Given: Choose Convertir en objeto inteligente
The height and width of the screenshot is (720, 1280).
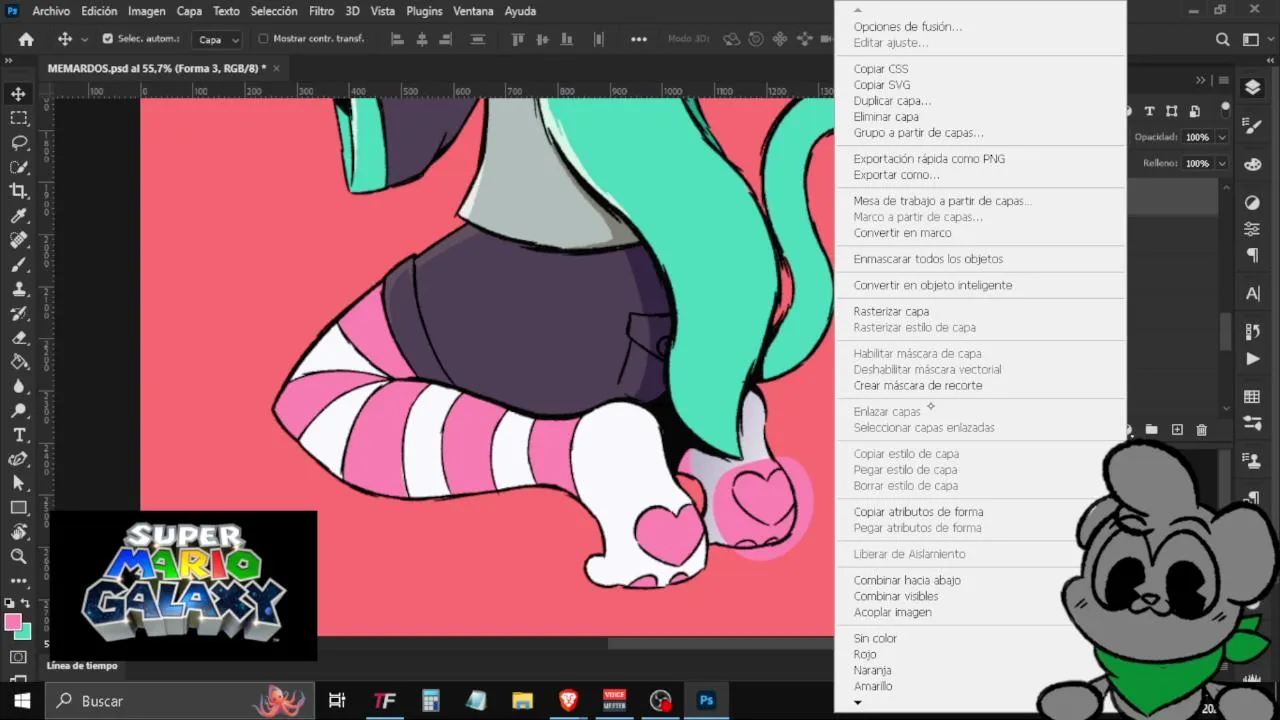Looking at the screenshot, I should coord(933,285).
